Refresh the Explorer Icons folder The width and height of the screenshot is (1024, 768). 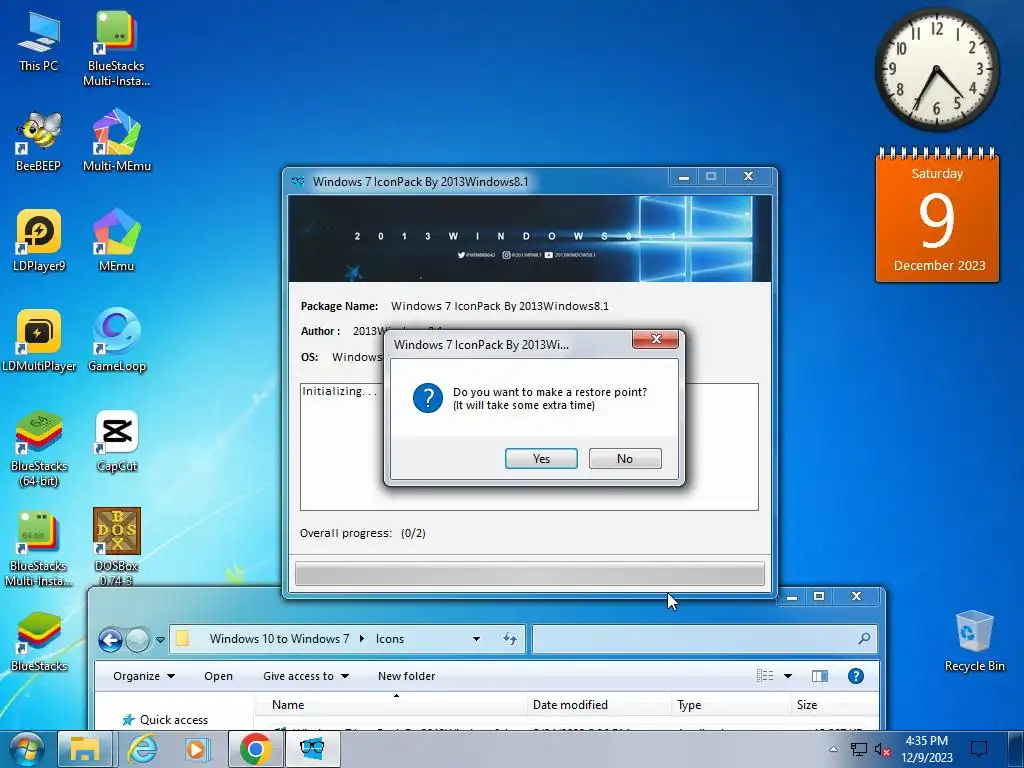pos(510,639)
